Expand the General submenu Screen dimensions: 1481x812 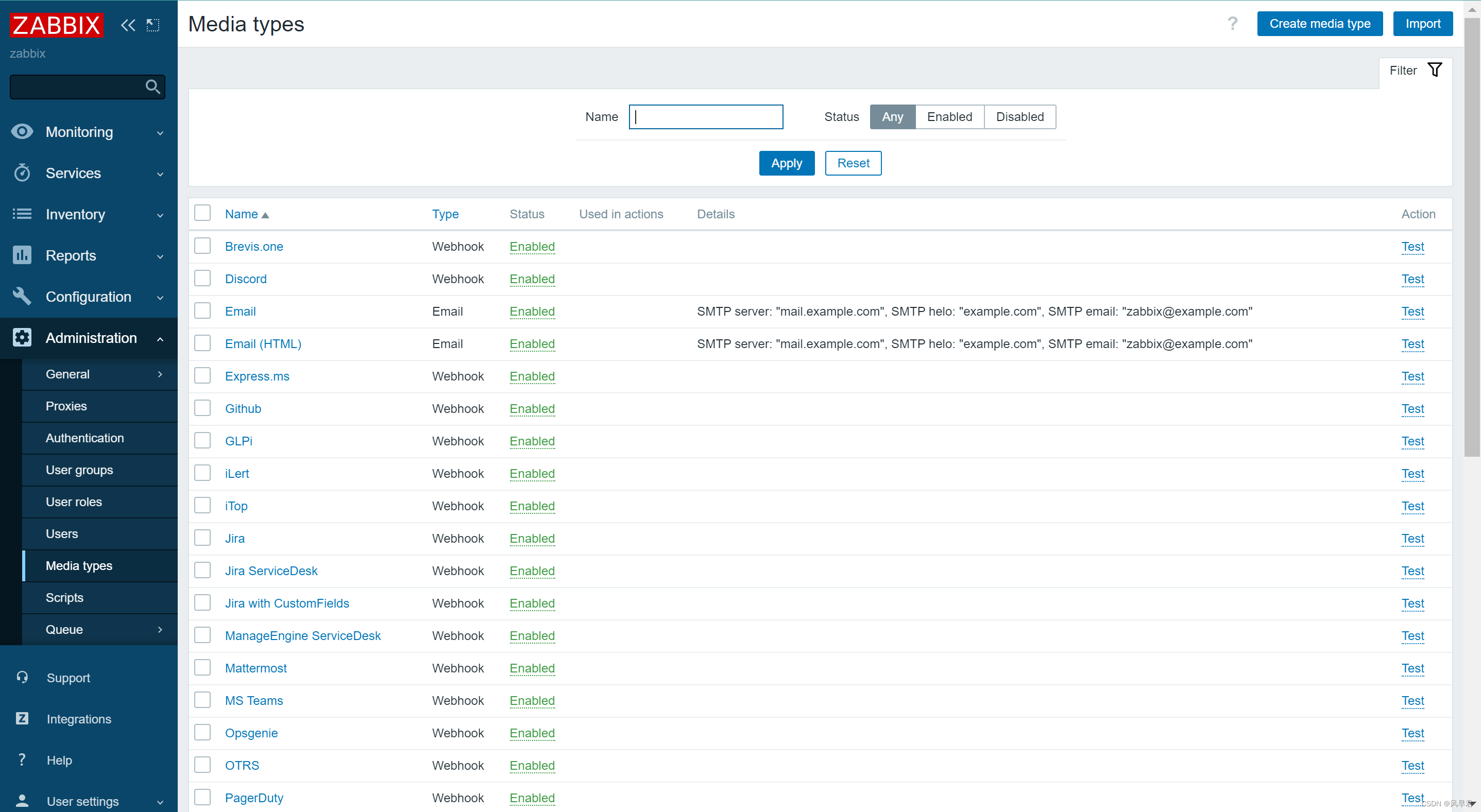(160, 374)
